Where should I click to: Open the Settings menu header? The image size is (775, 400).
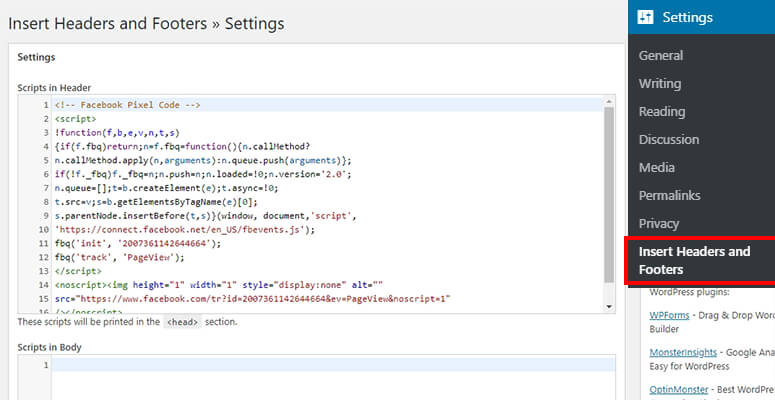click(701, 17)
